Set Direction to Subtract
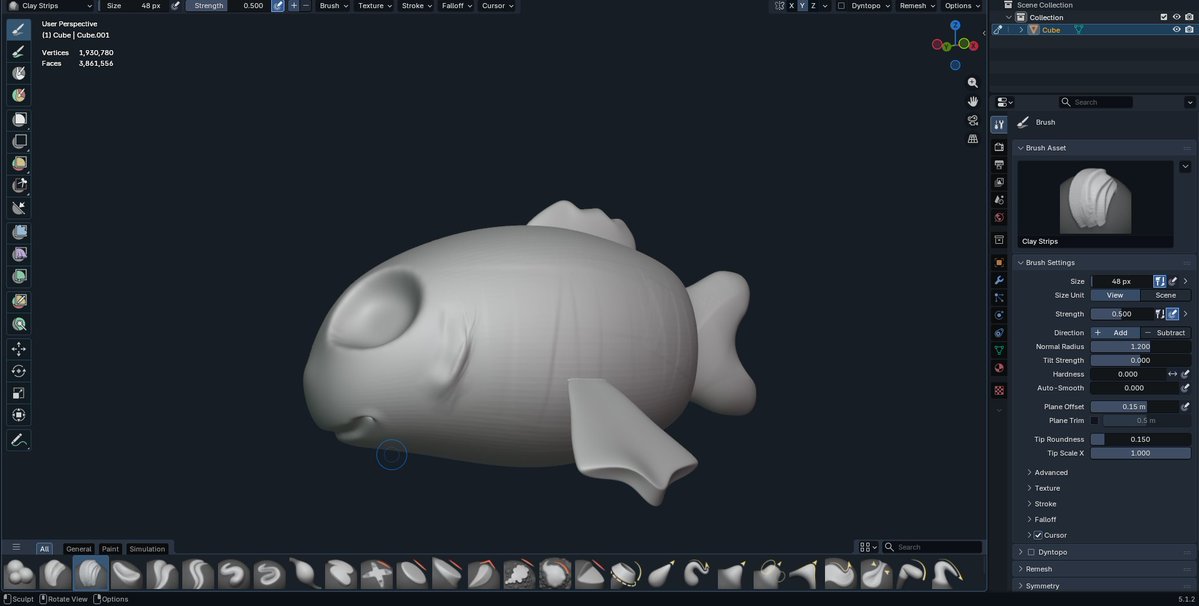The width and height of the screenshot is (1199, 606). (1165, 332)
